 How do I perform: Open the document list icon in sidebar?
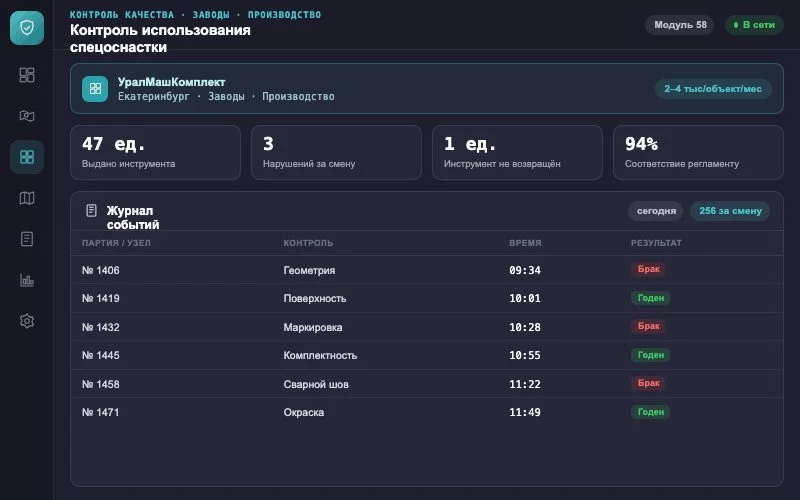click(27, 239)
